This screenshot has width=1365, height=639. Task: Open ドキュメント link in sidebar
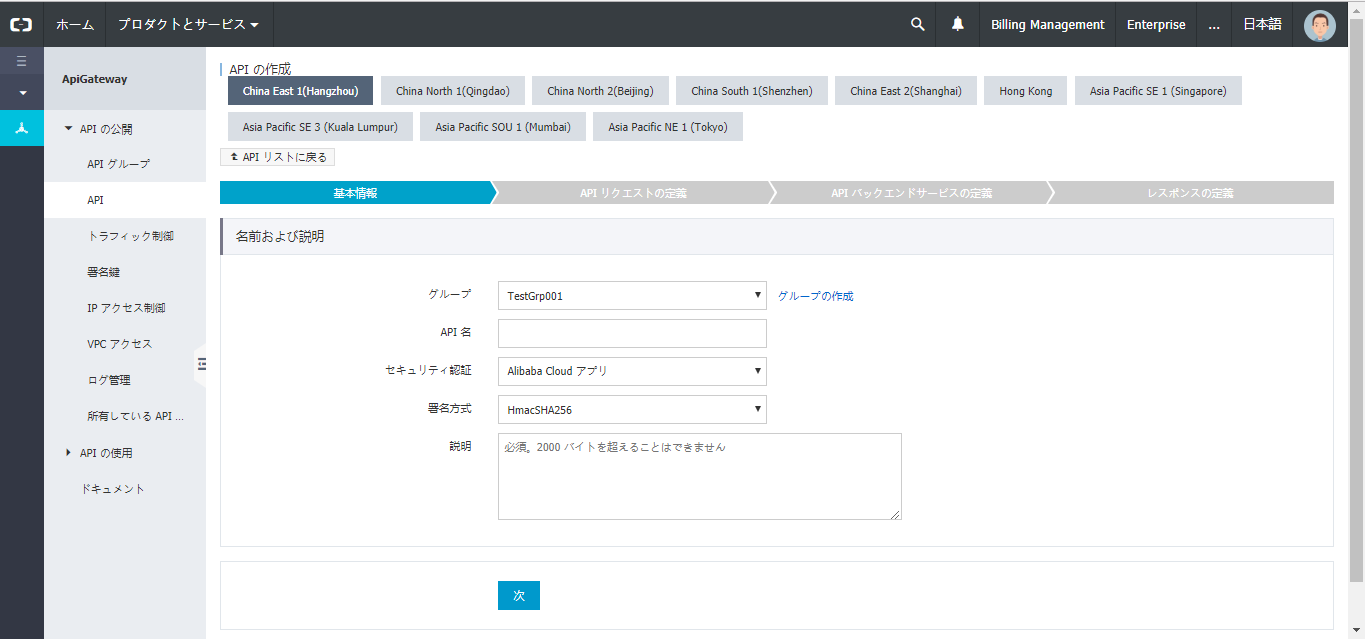[x=113, y=489]
